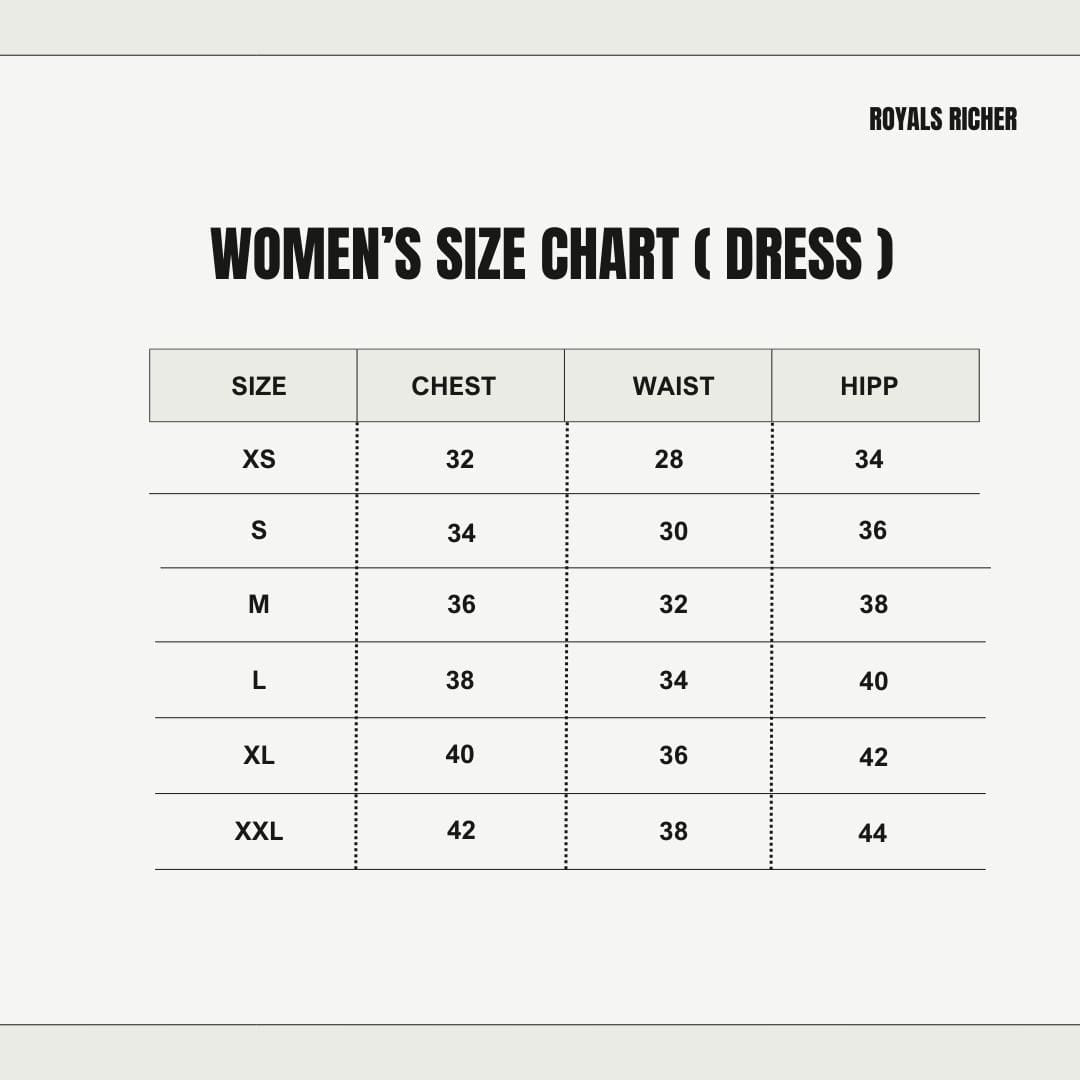
Task: Click the SIZE column header
Action: [258, 386]
